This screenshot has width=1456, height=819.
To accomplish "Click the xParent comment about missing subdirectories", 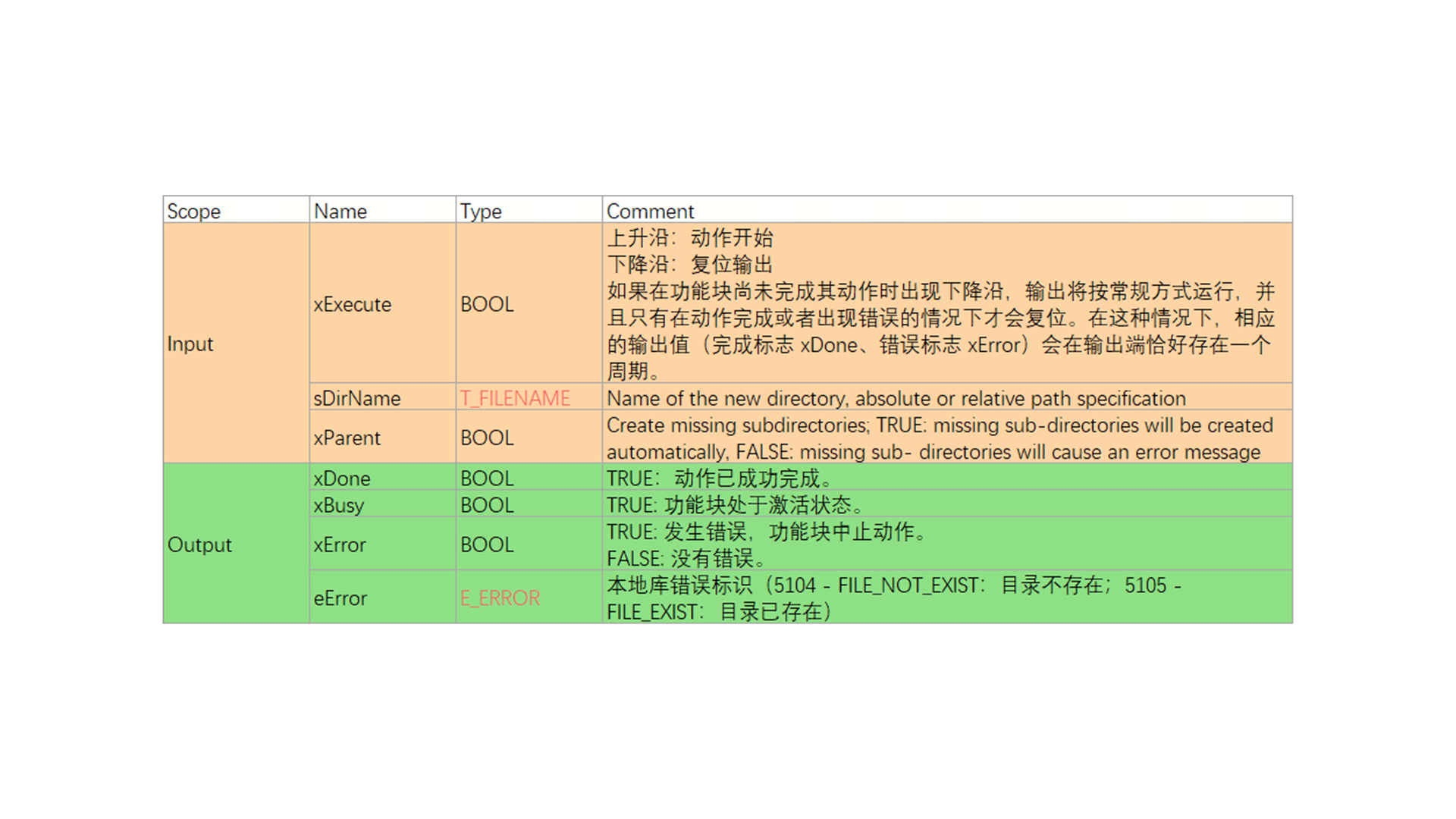I will [939, 438].
